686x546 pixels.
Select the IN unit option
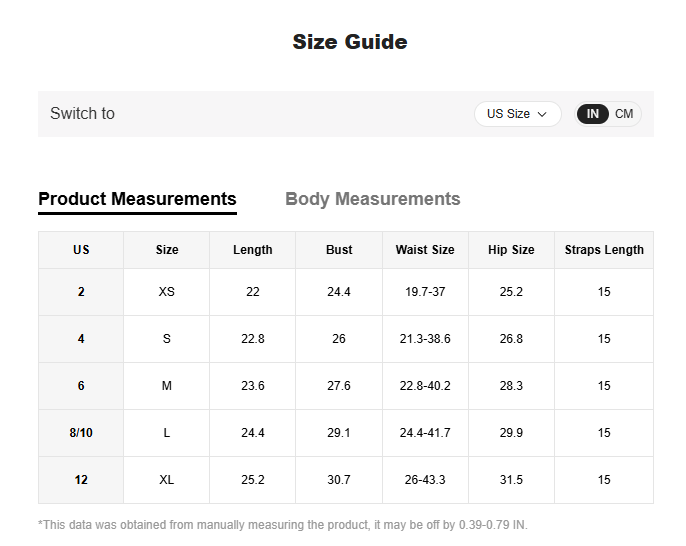pos(593,114)
